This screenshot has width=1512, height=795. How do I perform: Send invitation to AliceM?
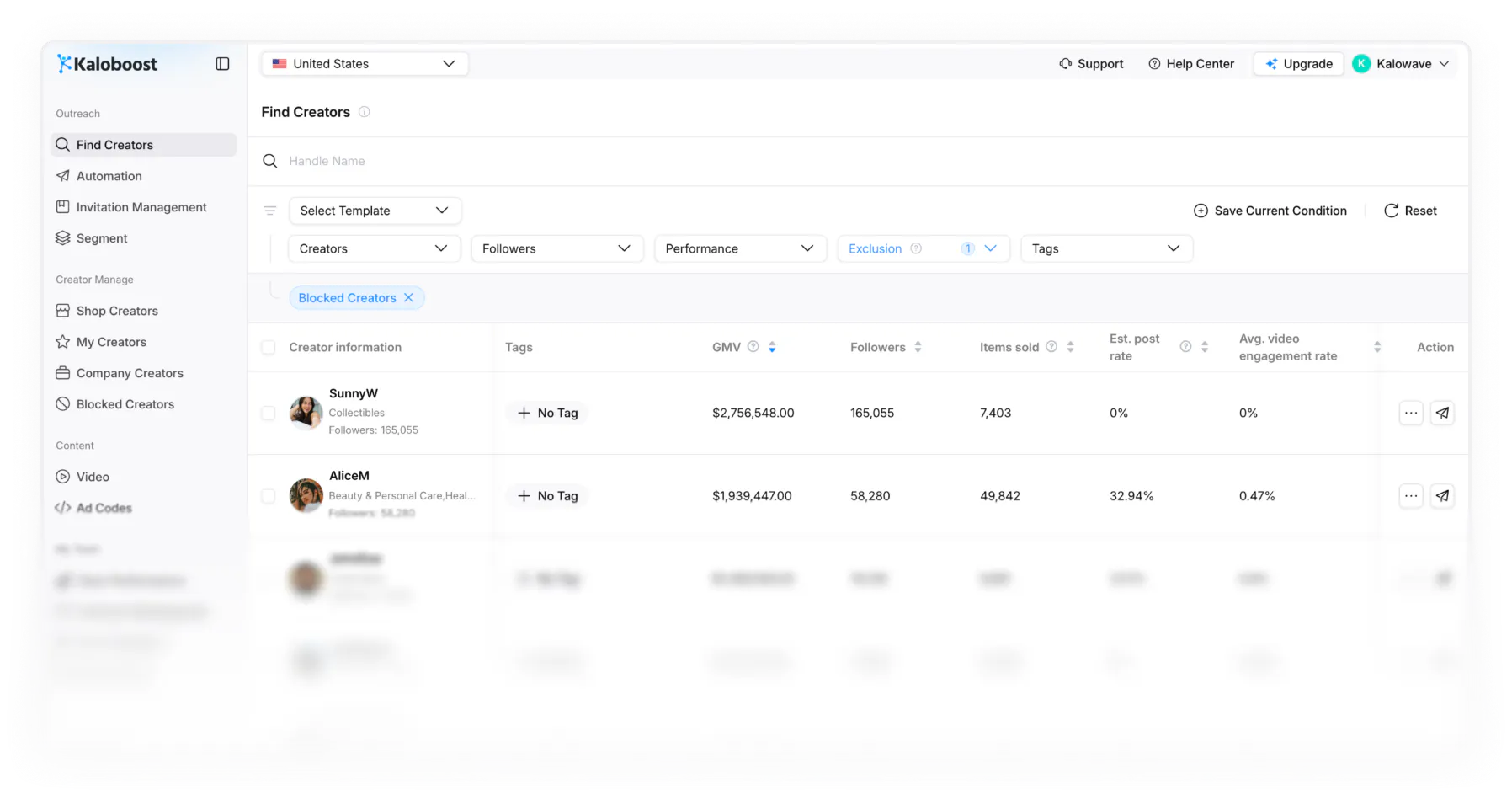point(1442,496)
